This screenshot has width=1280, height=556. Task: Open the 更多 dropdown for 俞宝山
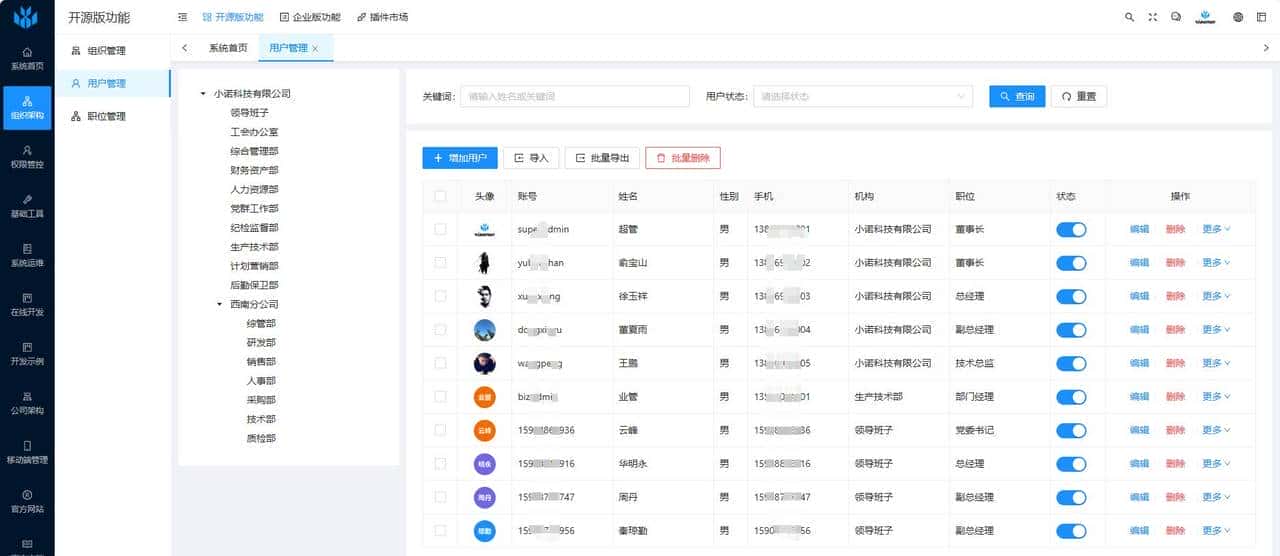coord(1216,262)
